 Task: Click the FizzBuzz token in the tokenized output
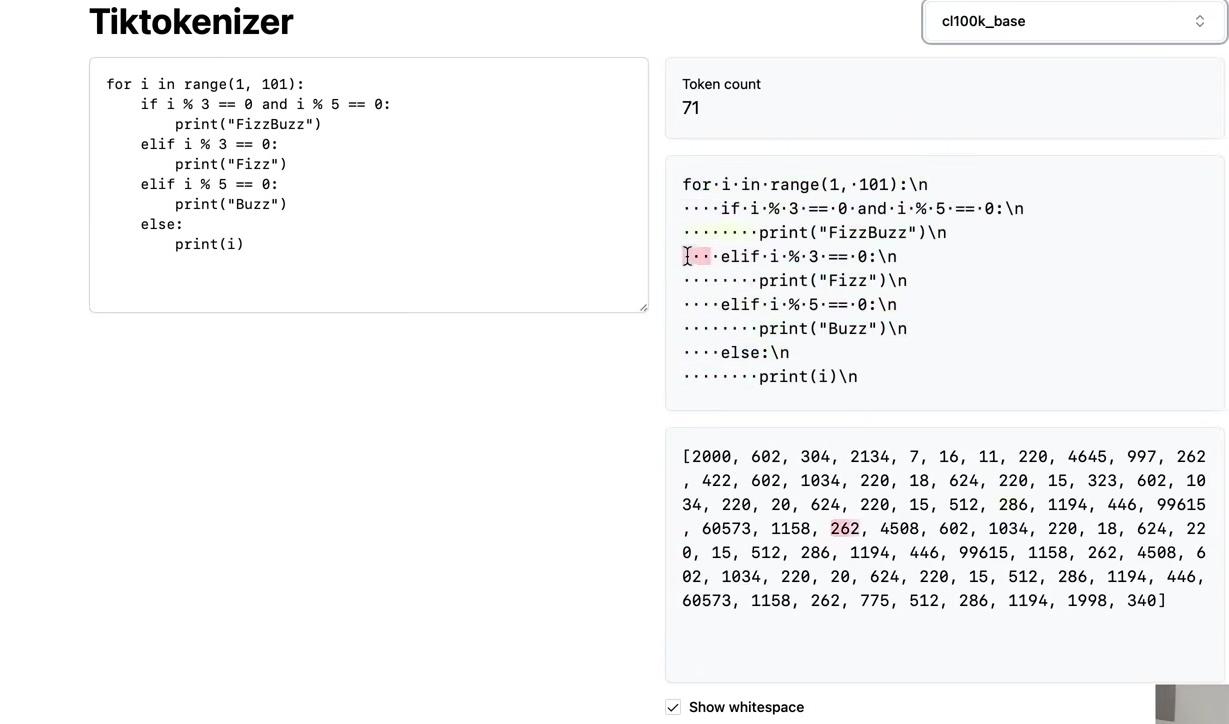point(867,233)
